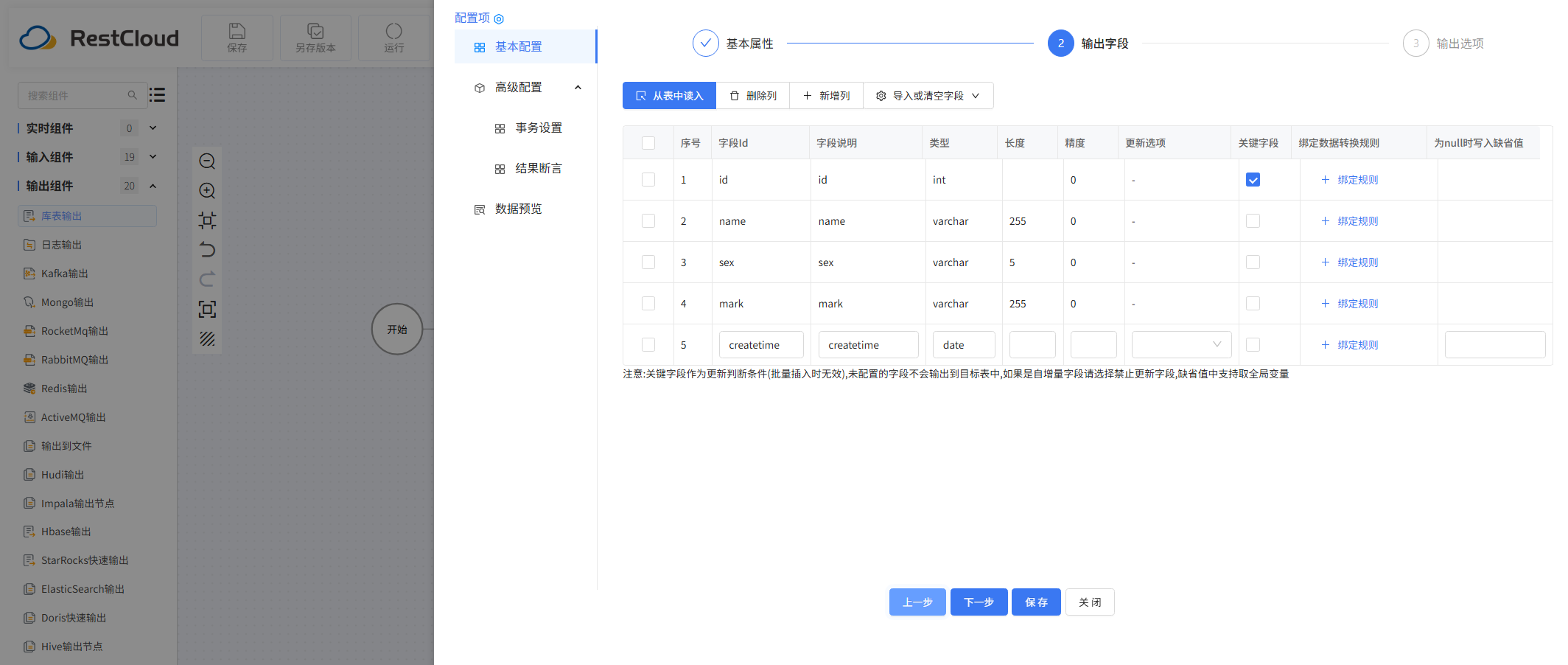Image resolution: width=1568 pixels, height=665 pixels.
Task: Check the select-all checkbox in the table header
Action: [648, 142]
